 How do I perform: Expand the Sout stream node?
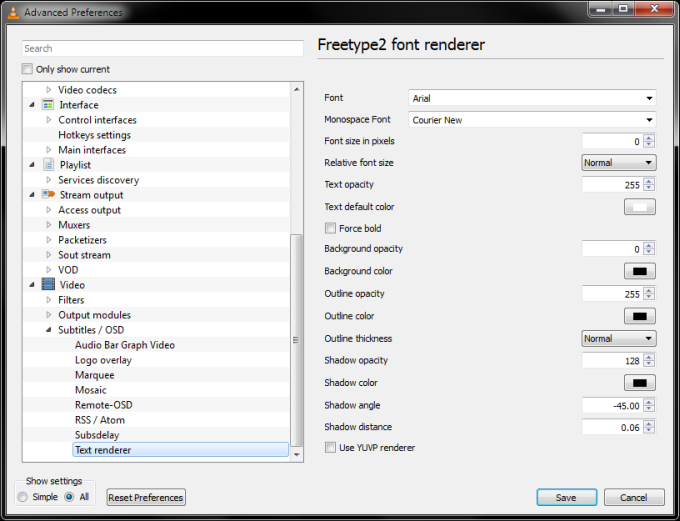tap(49, 255)
